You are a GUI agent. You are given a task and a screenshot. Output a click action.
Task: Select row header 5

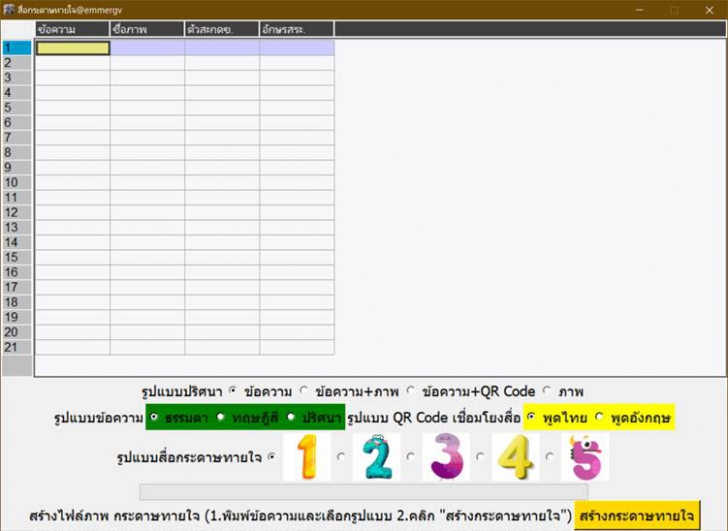(x=17, y=108)
